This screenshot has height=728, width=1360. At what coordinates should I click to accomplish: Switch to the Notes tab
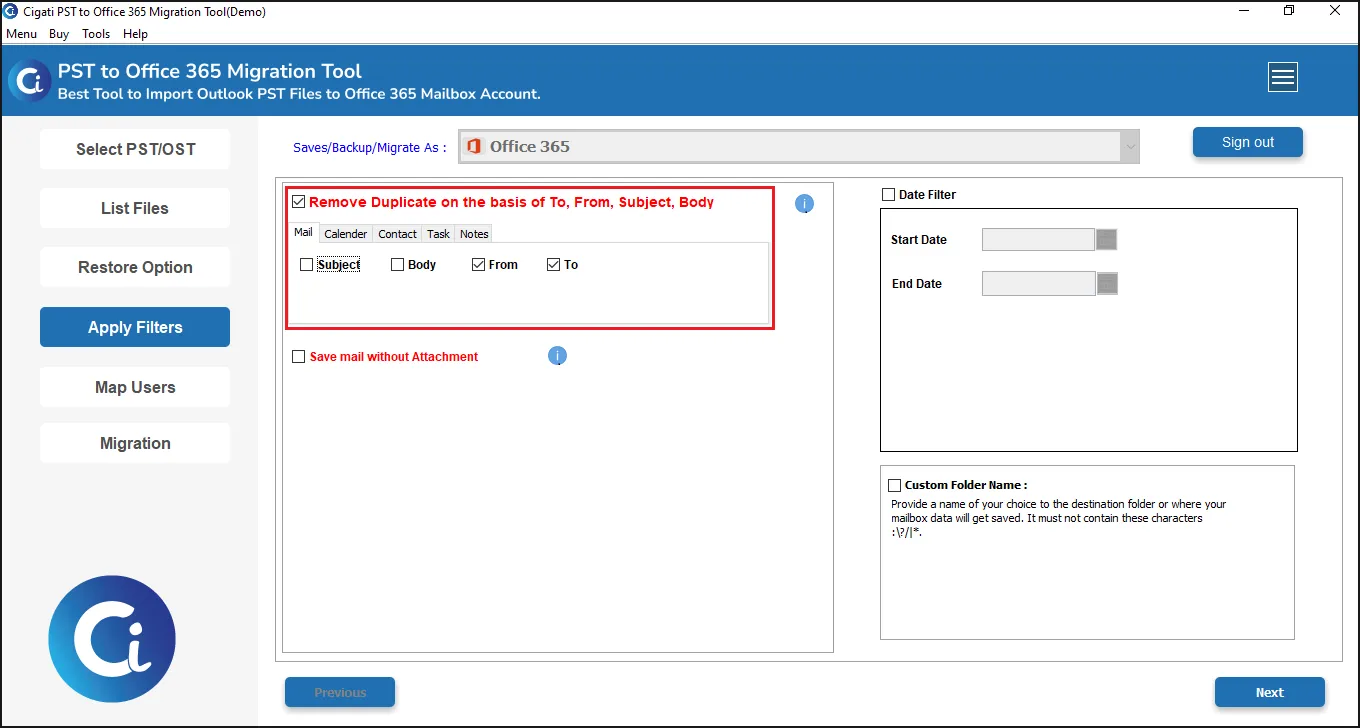click(474, 233)
